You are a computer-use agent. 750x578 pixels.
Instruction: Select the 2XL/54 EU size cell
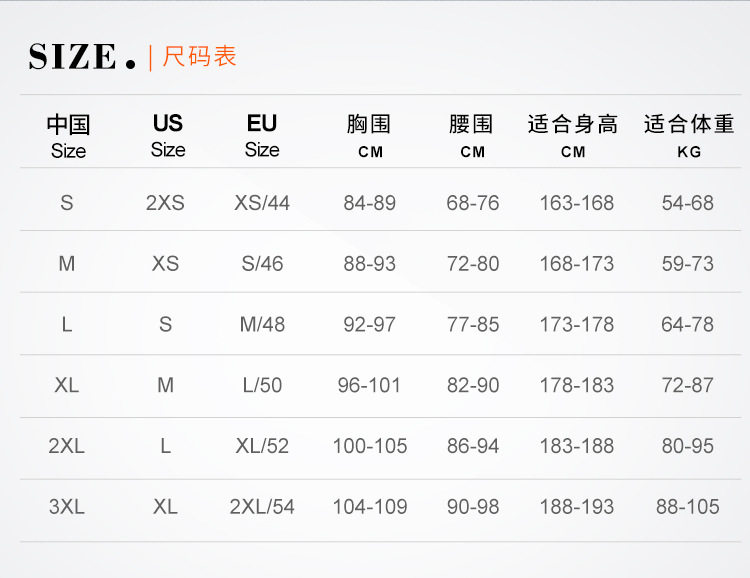pyautogui.click(x=262, y=507)
